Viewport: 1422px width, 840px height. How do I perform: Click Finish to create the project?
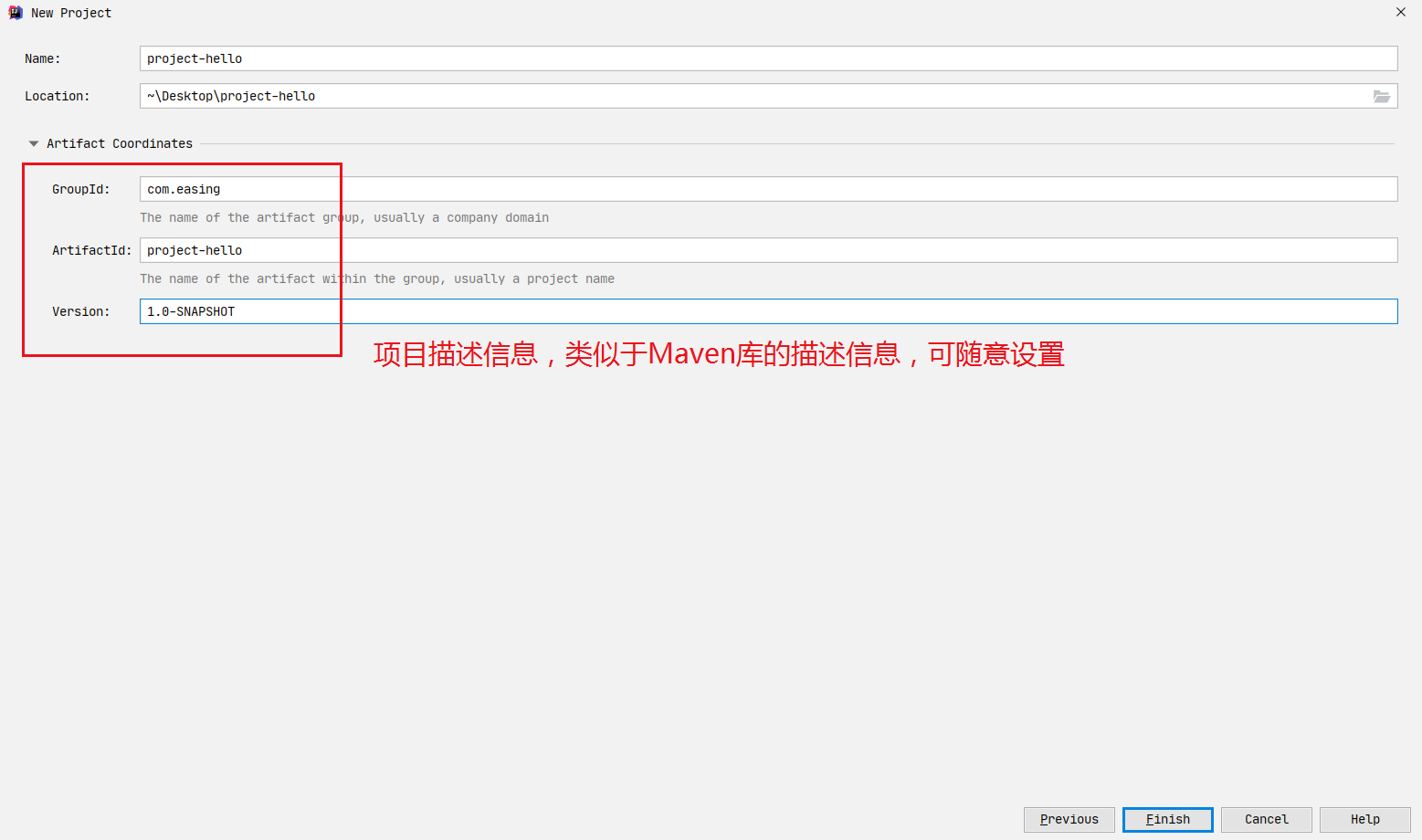coord(1168,819)
